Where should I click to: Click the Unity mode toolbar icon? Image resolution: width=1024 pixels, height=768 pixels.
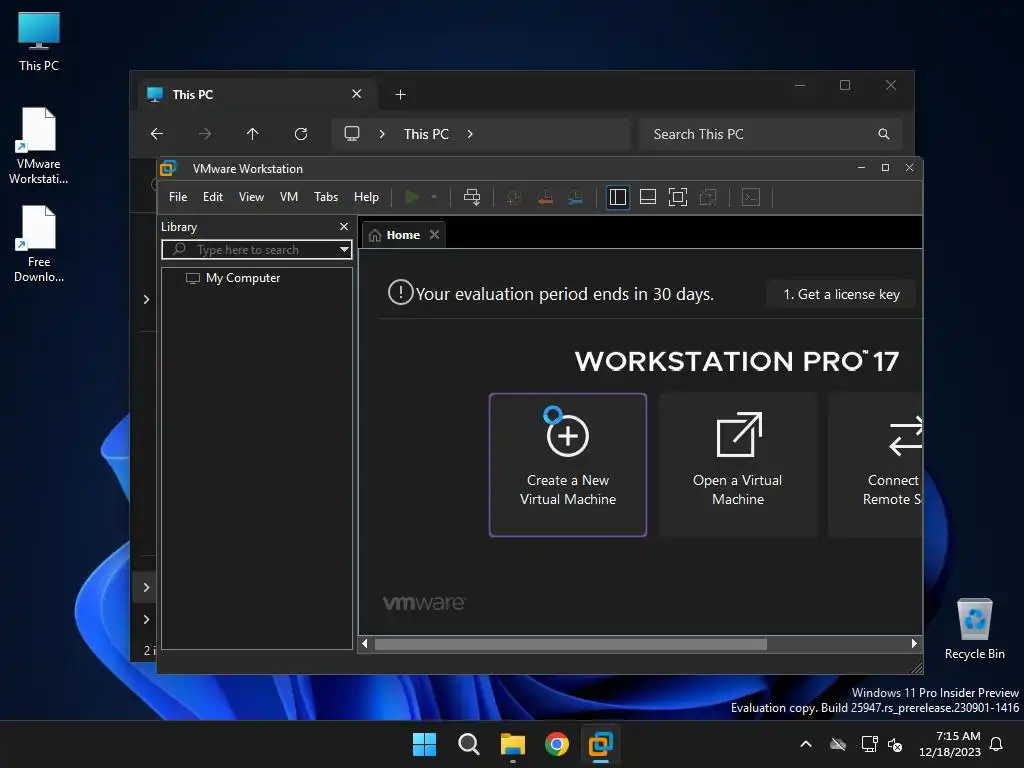point(708,197)
